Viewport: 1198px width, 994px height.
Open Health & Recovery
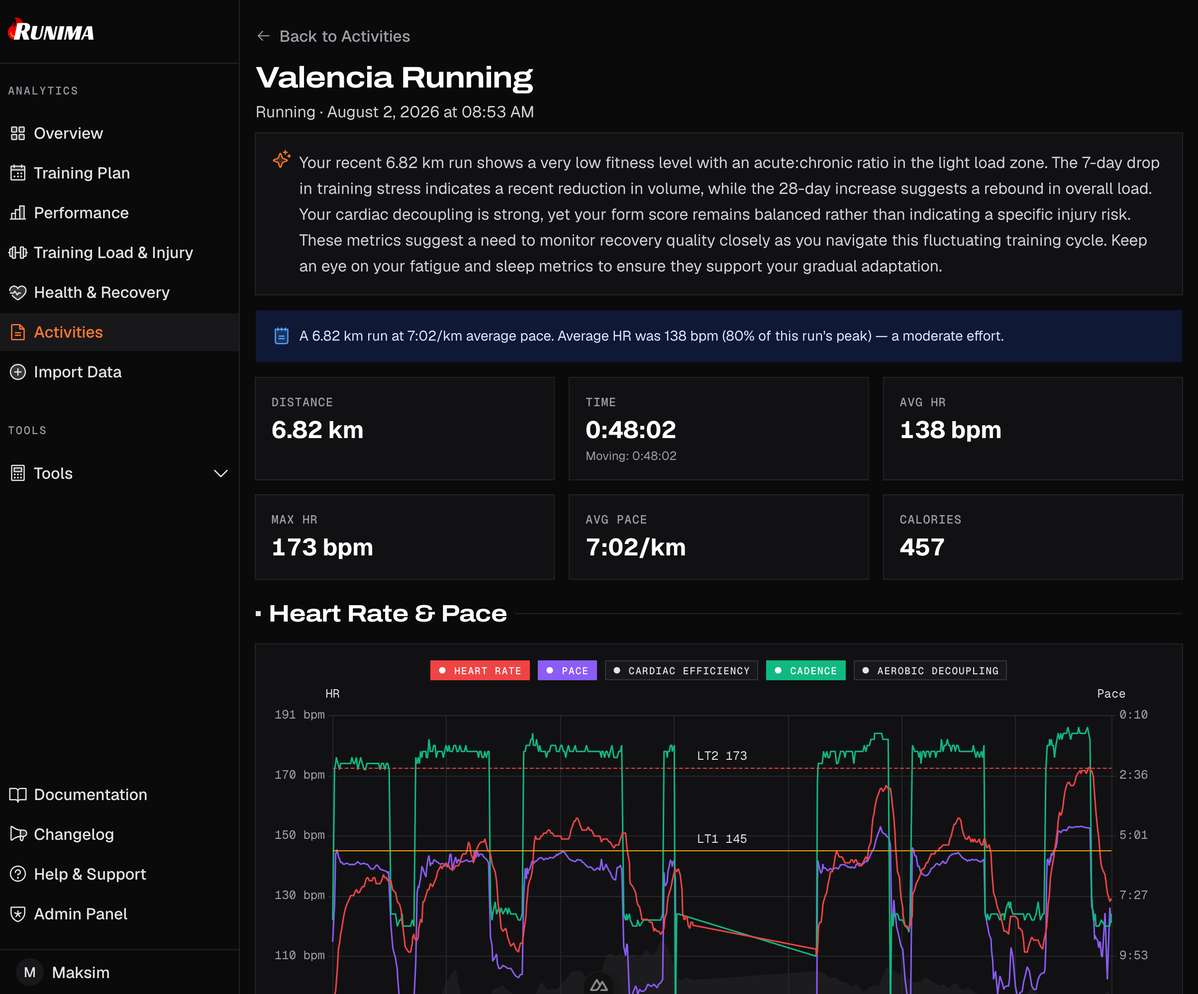[x=119, y=292]
